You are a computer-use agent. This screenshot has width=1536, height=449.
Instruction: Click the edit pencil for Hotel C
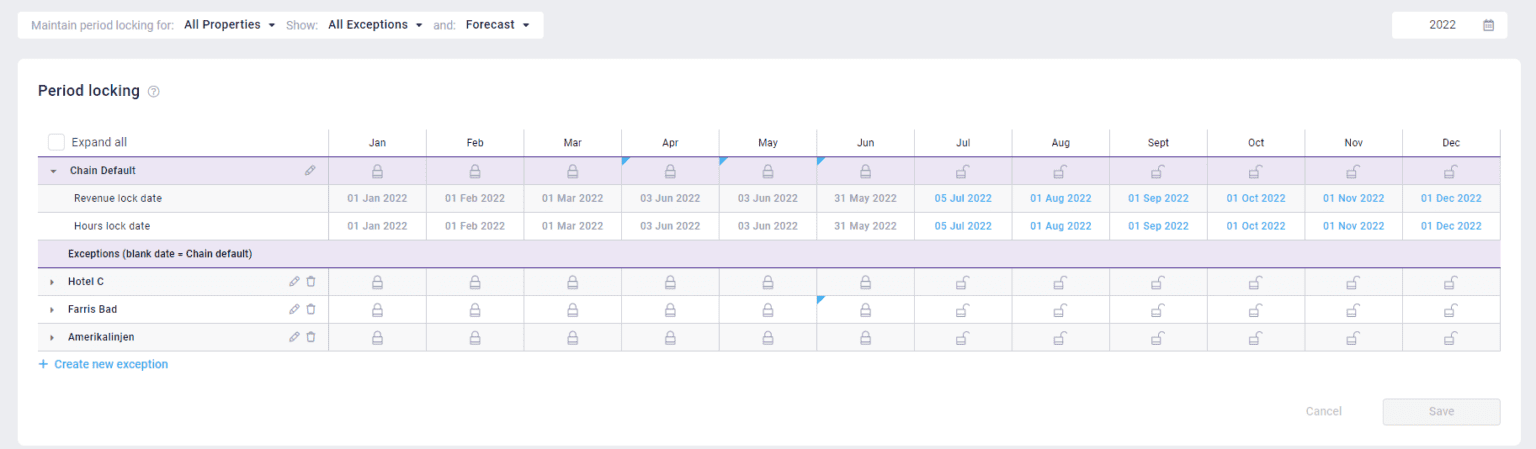[x=294, y=282]
